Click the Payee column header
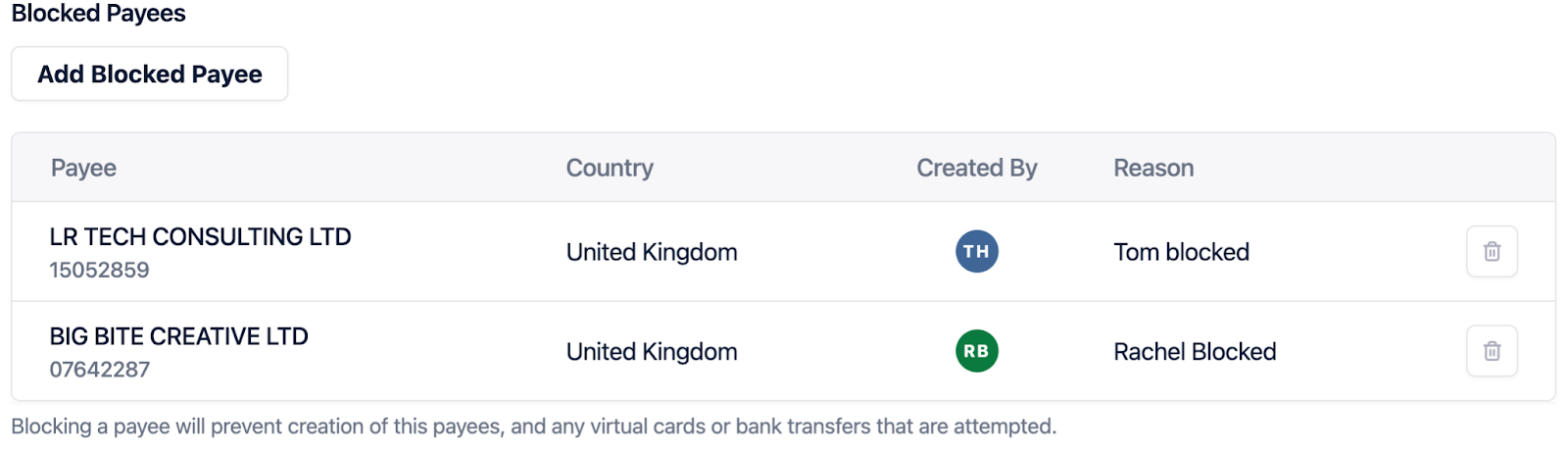The image size is (1568, 453). 83,169
